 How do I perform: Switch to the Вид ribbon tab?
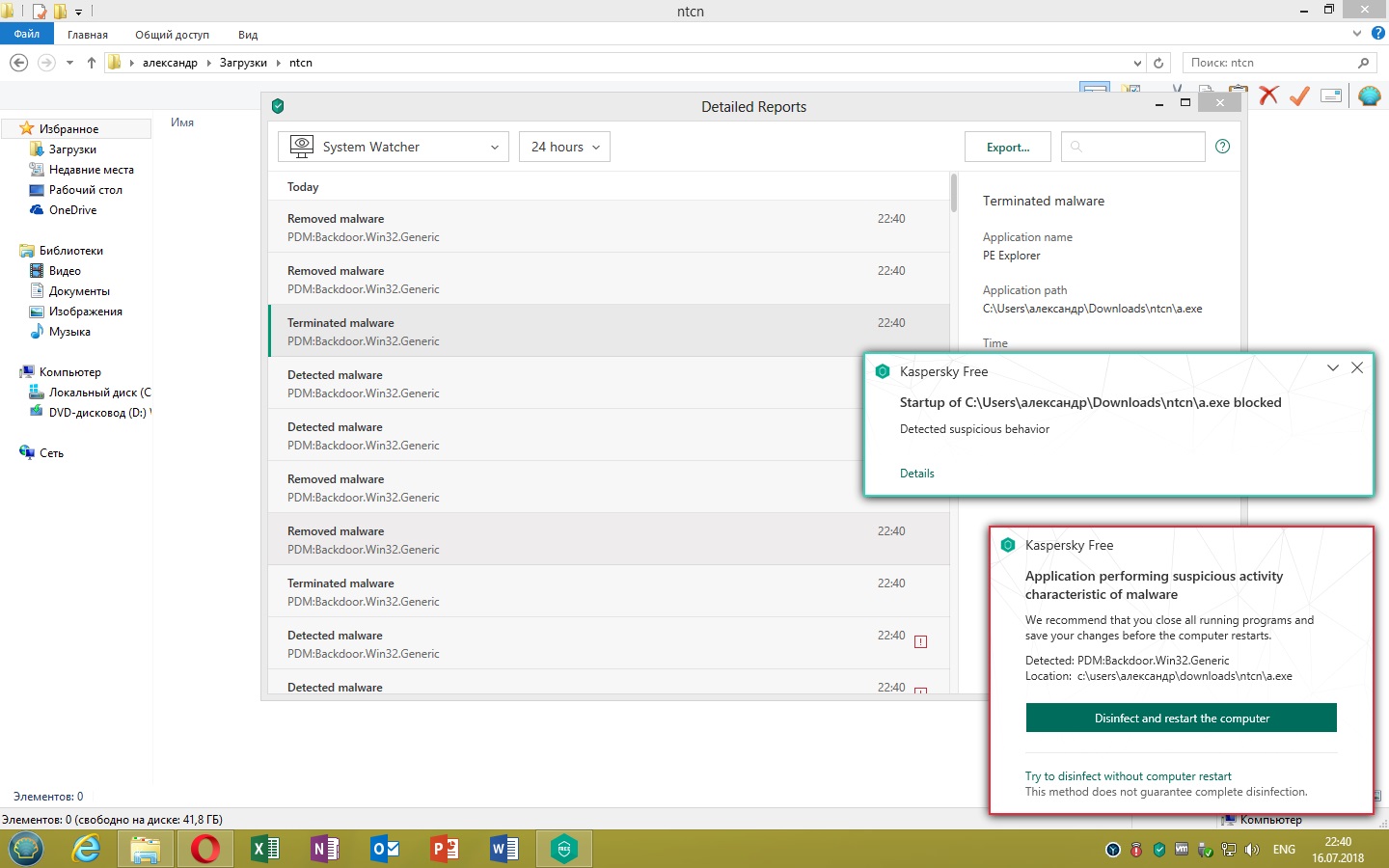[248, 35]
